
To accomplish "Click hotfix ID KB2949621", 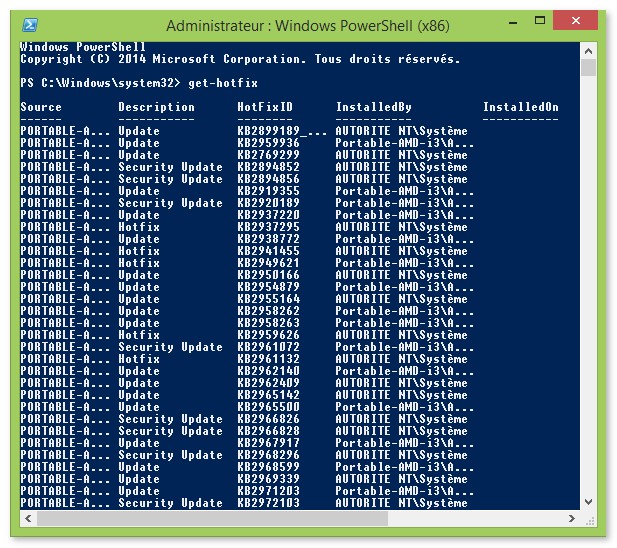I will tap(268, 263).
